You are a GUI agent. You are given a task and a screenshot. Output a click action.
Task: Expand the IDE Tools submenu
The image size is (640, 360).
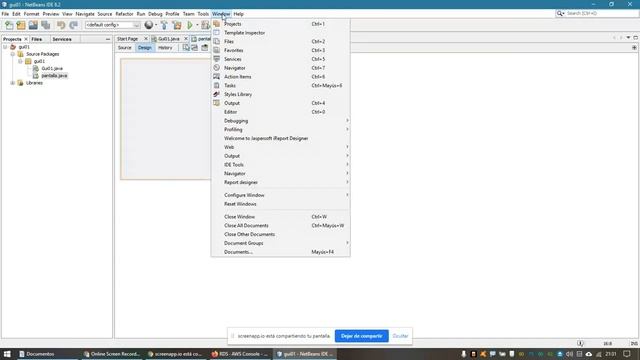[280, 165]
